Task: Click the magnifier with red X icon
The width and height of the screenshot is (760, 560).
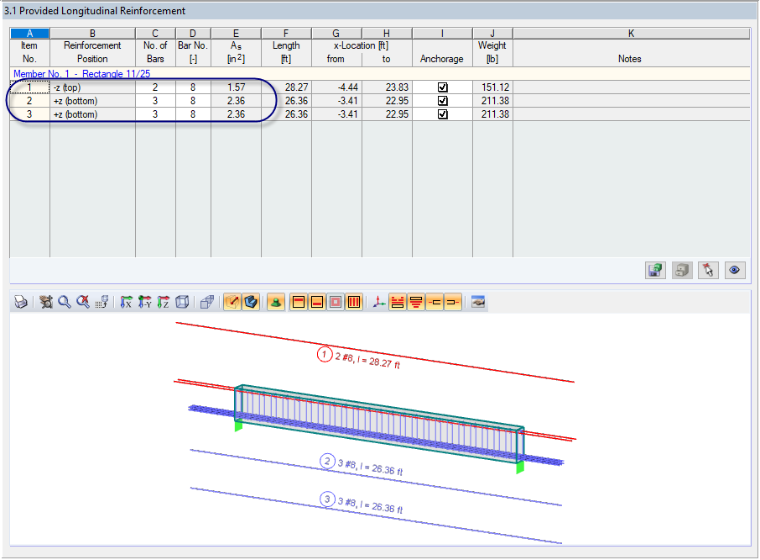Action: [x=83, y=302]
